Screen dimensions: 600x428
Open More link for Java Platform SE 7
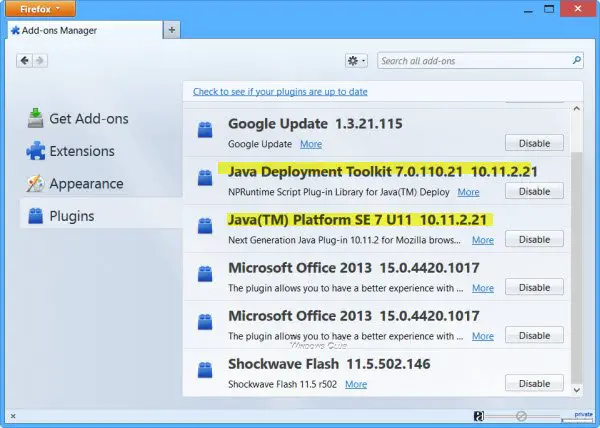(x=483, y=240)
